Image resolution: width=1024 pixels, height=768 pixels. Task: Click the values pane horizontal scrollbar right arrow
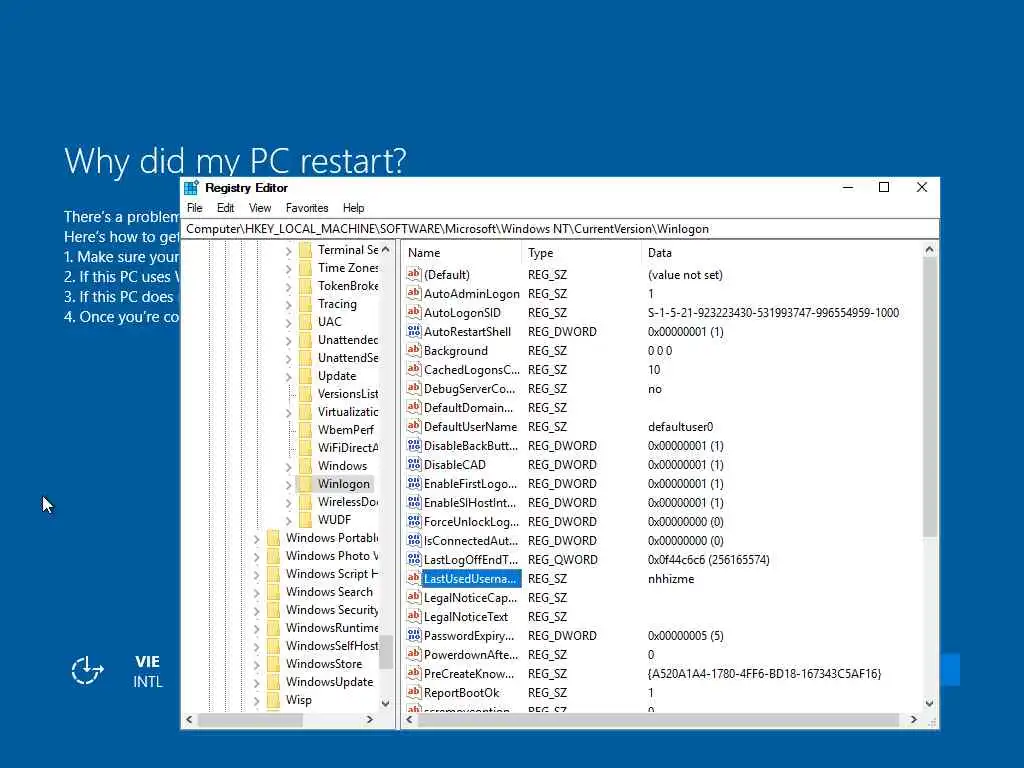[x=914, y=719]
